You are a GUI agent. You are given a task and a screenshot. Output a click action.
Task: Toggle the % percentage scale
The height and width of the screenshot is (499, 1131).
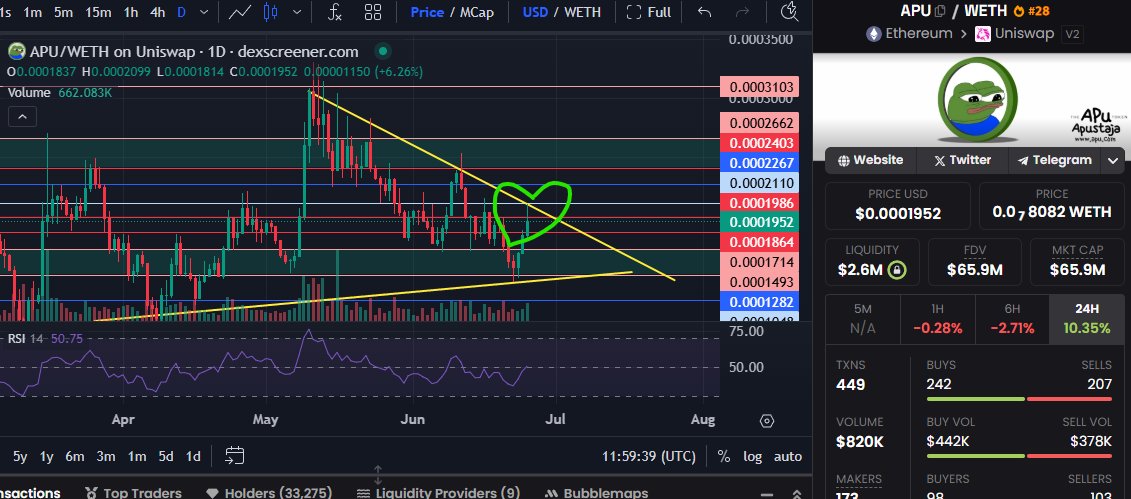(x=723, y=456)
